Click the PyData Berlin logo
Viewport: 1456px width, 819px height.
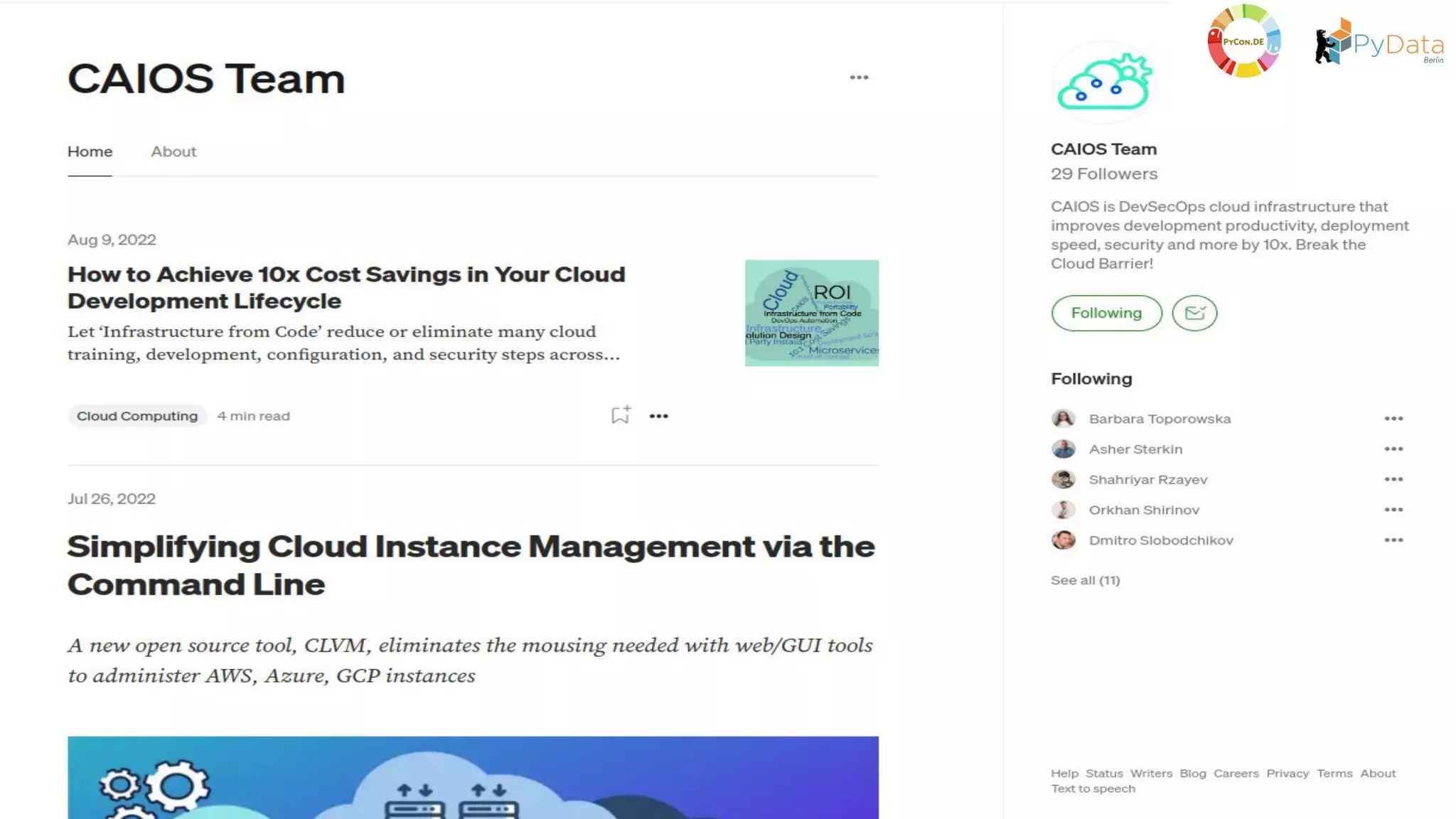pyautogui.click(x=1379, y=42)
